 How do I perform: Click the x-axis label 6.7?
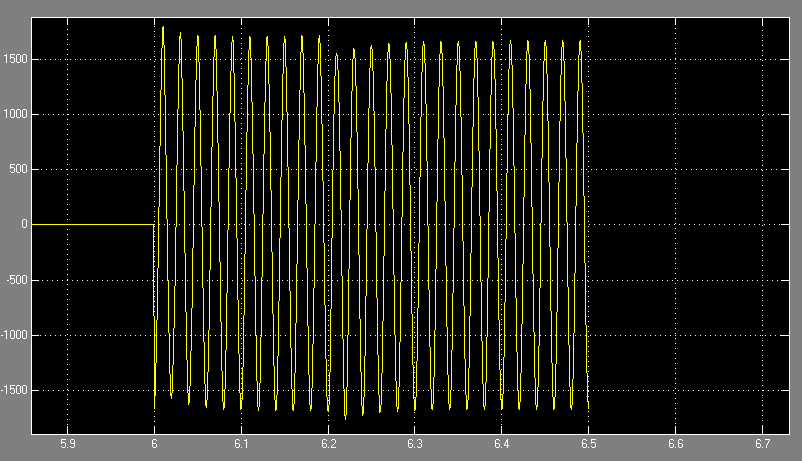point(763,444)
